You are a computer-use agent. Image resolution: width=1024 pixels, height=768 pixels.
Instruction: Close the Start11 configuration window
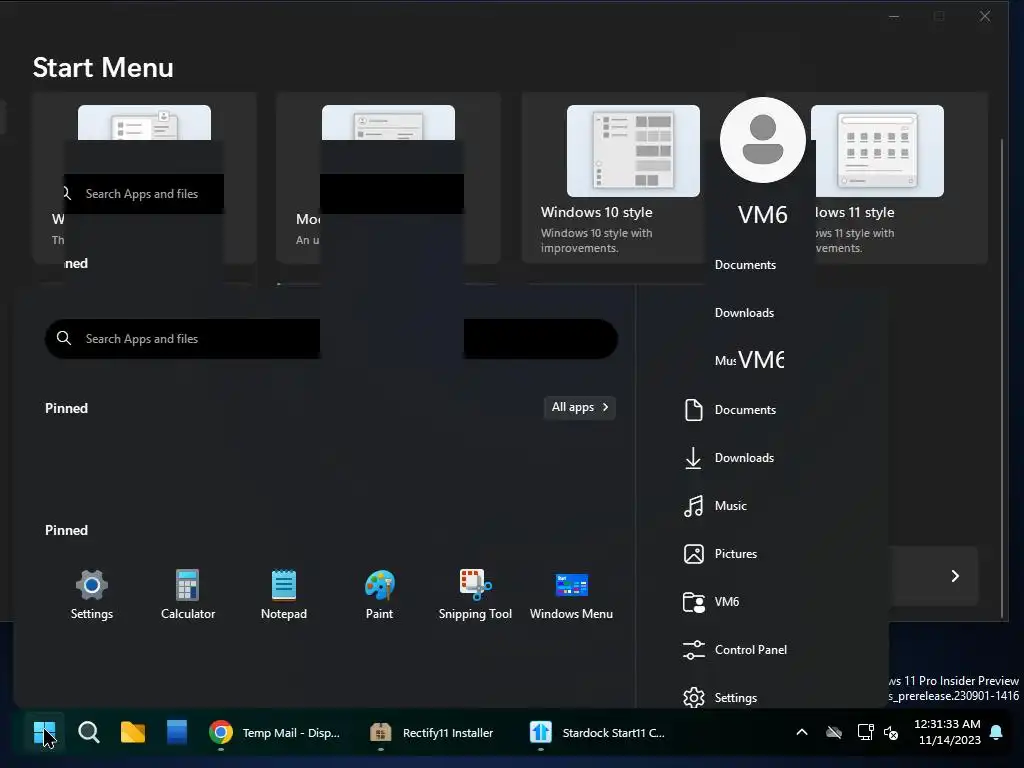(985, 16)
